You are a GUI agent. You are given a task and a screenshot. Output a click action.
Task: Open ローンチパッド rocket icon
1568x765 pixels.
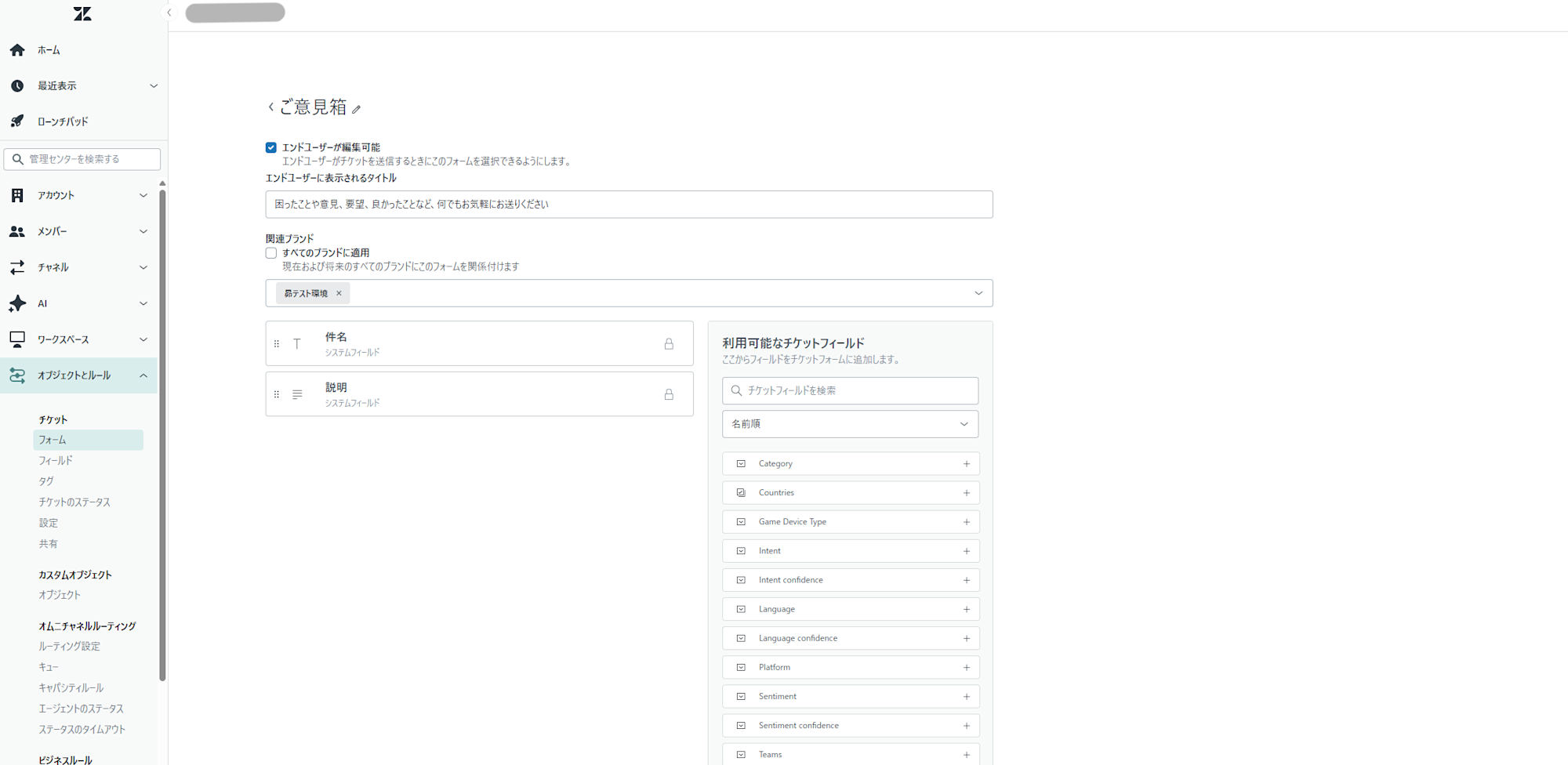(x=17, y=120)
